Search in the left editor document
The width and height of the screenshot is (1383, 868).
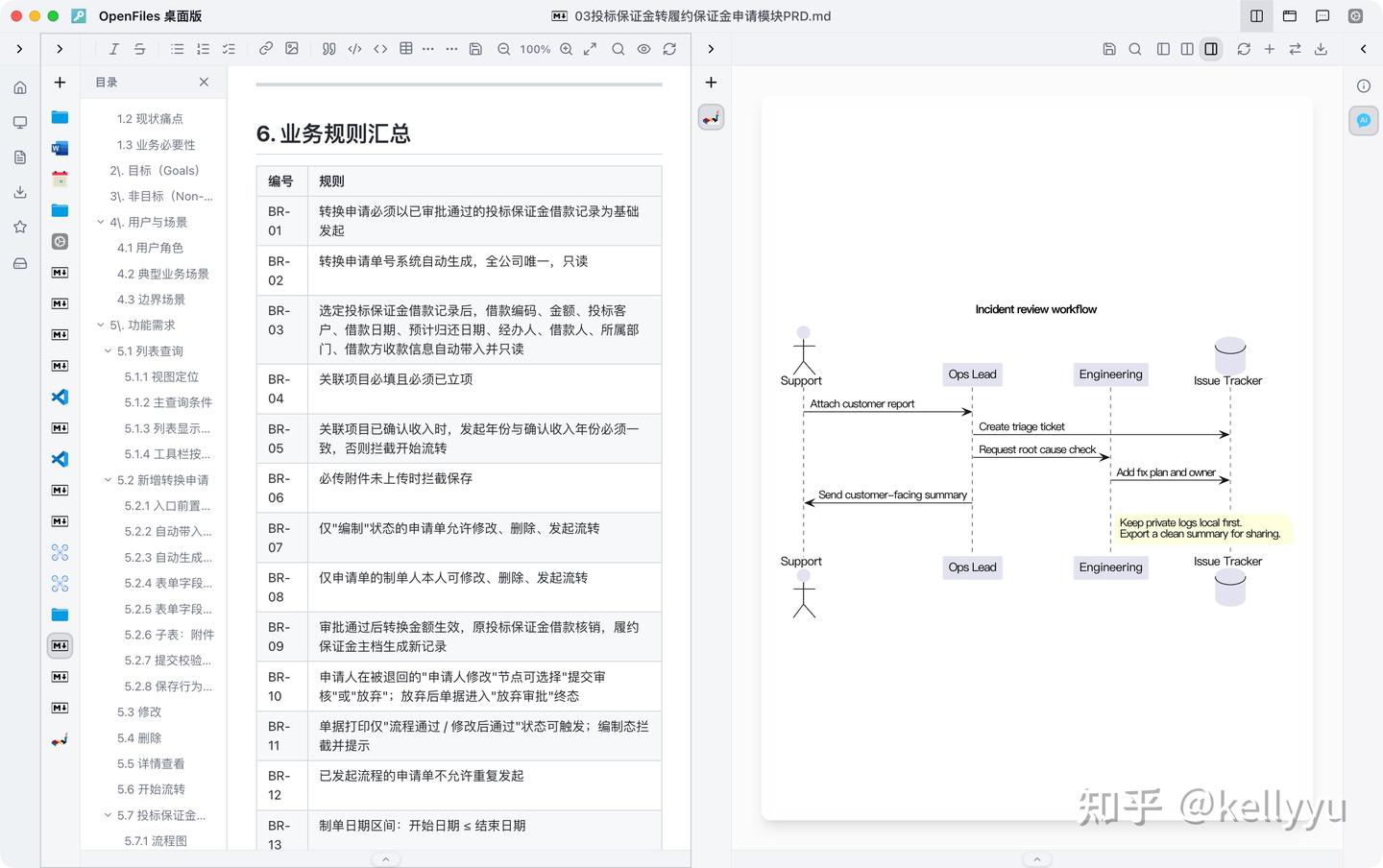point(619,49)
